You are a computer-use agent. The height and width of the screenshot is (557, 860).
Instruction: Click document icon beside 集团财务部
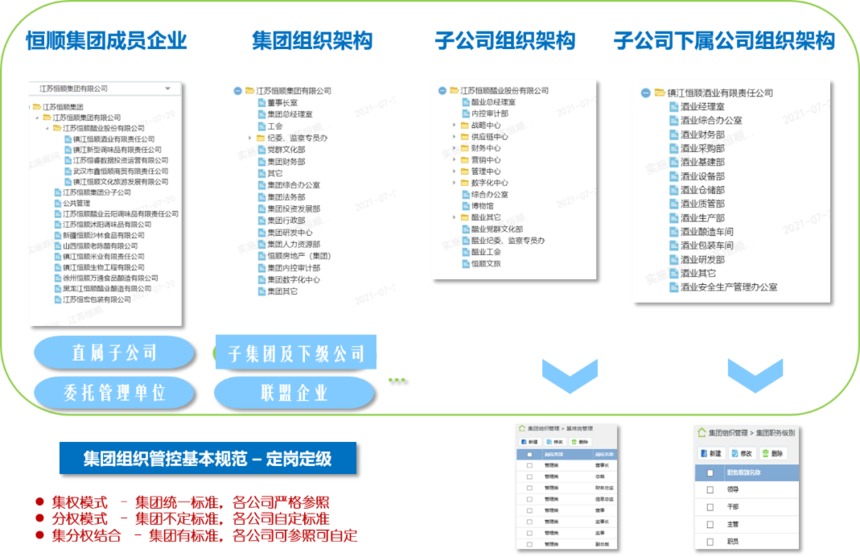click(x=262, y=162)
